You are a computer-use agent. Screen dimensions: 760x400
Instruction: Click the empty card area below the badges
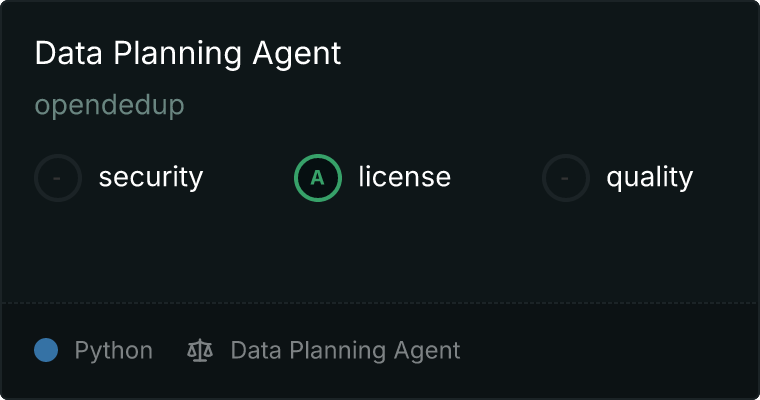pyautogui.click(x=380, y=250)
